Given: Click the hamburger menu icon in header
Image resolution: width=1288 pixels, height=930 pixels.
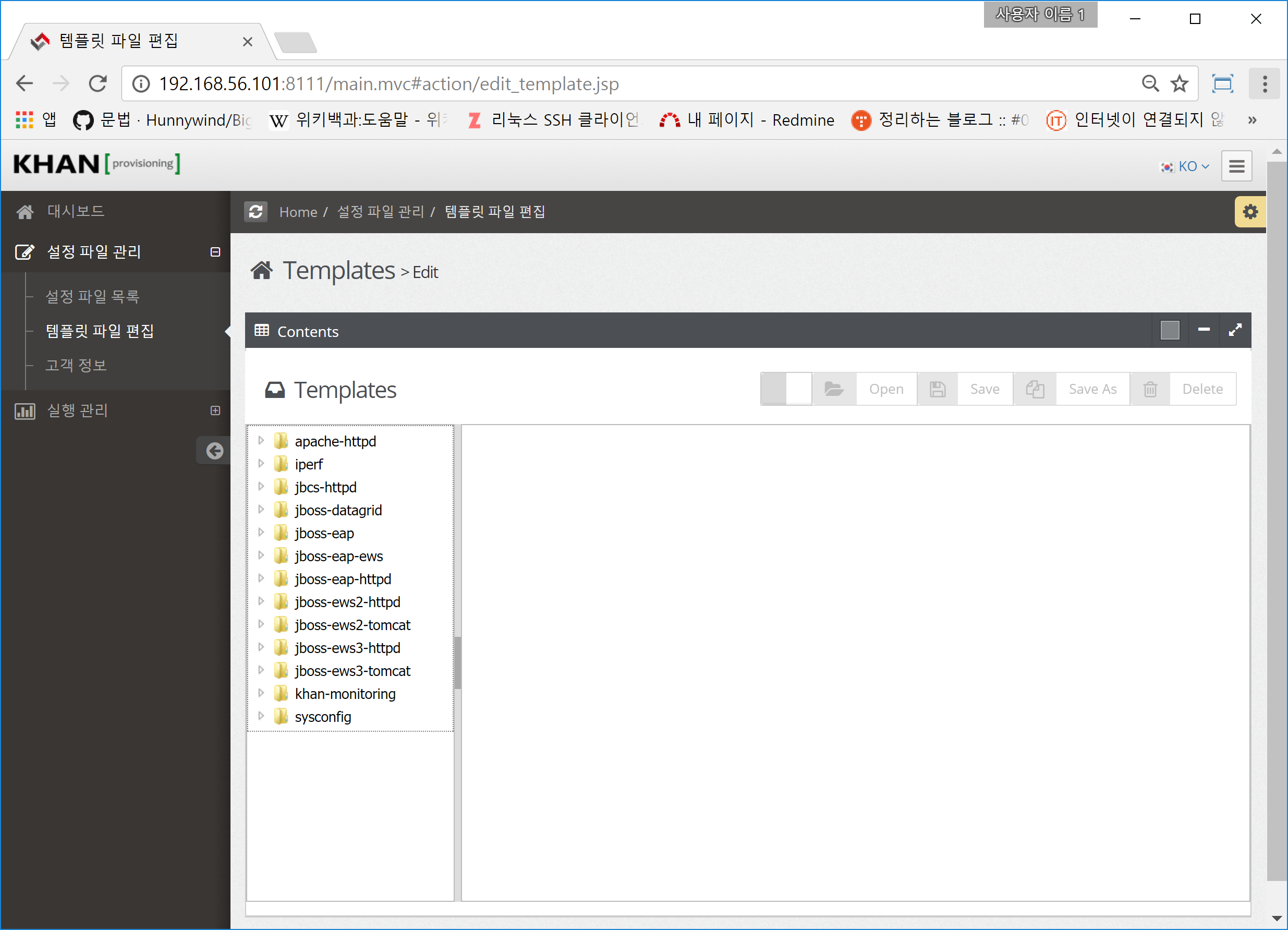Looking at the screenshot, I should point(1236,166).
